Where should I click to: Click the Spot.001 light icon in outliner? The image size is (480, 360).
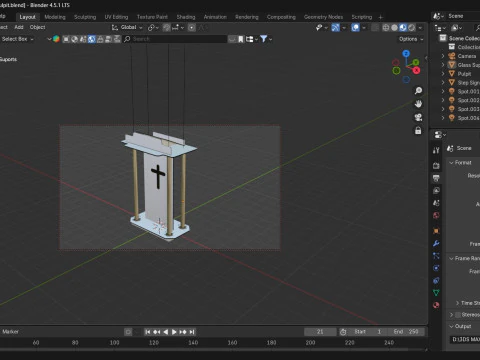(x=452, y=91)
